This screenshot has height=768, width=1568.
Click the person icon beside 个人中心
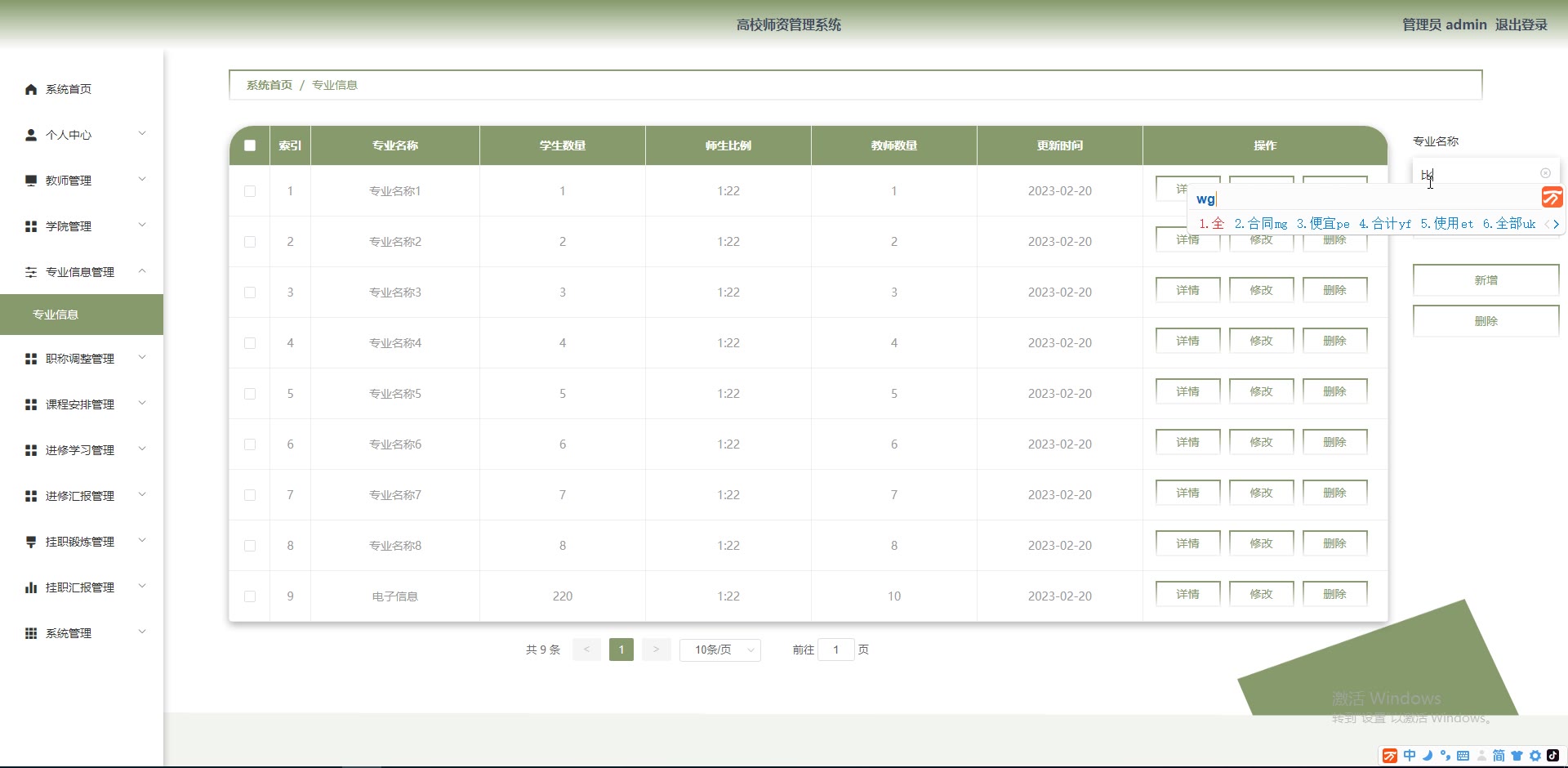click(31, 135)
